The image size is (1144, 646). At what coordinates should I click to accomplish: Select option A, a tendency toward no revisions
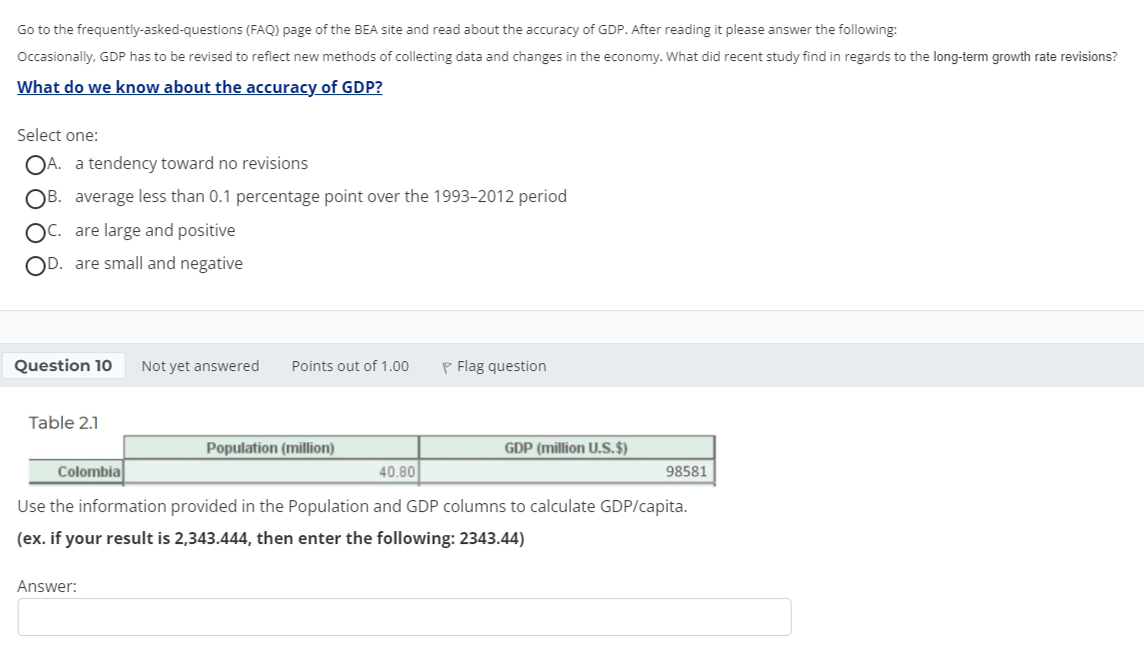(x=35, y=165)
